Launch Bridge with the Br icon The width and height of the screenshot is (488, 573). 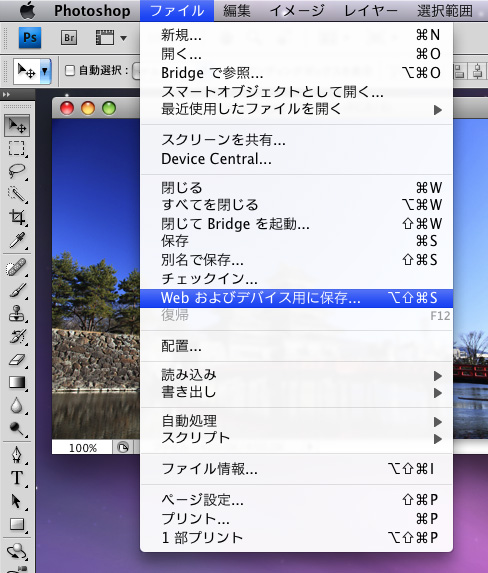click(69, 38)
